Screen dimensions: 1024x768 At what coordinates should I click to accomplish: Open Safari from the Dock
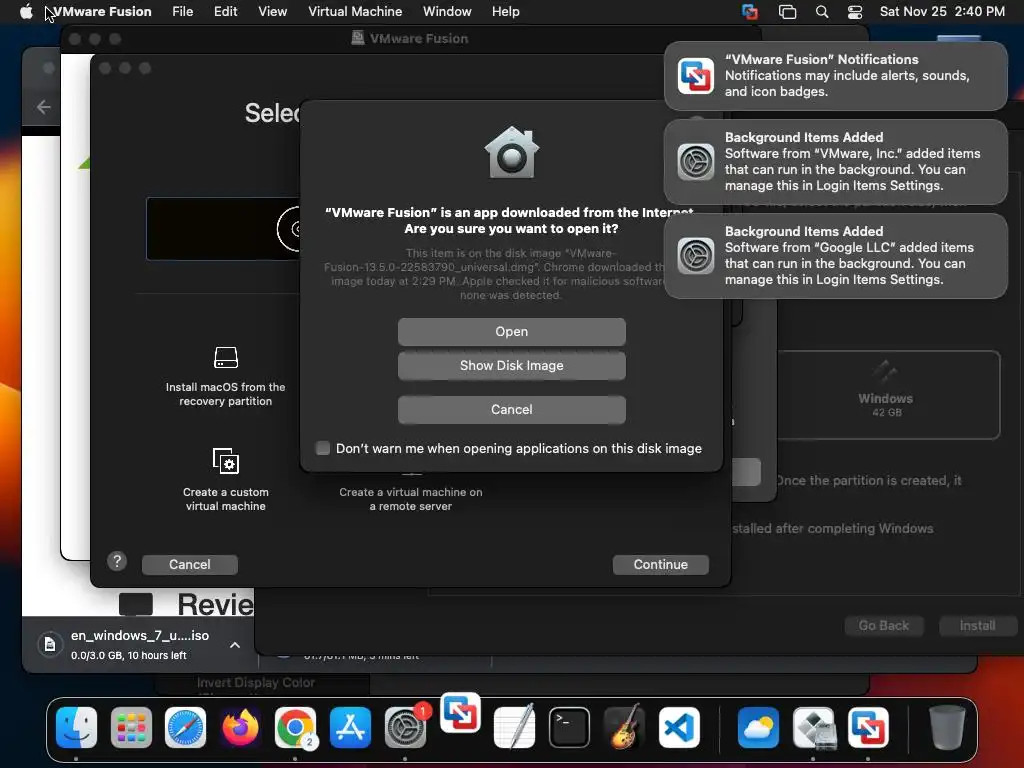pos(185,728)
